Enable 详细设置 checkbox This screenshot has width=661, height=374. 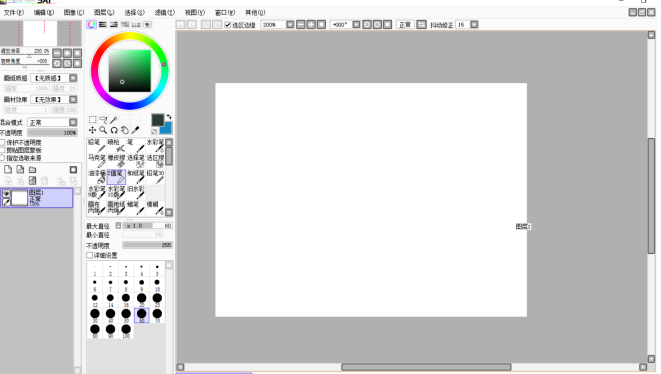coord(89,256)
